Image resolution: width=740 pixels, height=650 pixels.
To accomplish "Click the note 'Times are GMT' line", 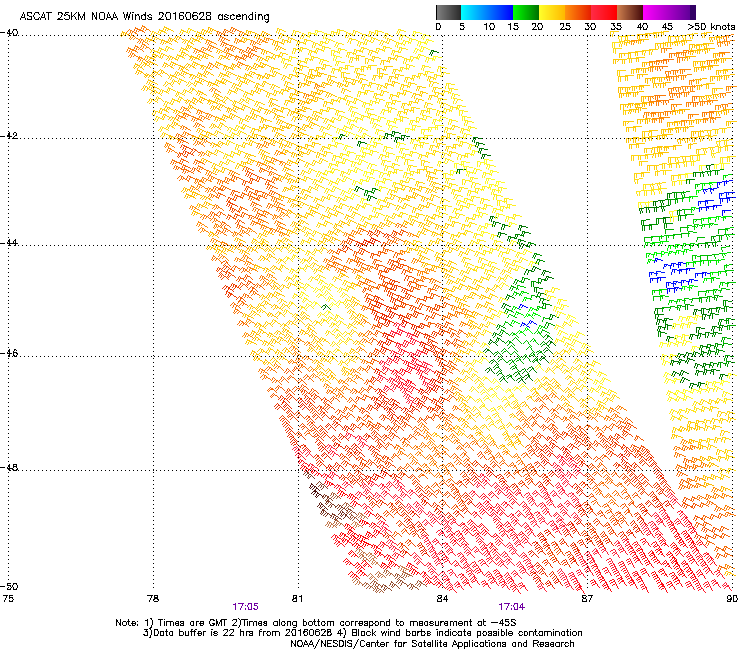I will click(x=316, y=623).
